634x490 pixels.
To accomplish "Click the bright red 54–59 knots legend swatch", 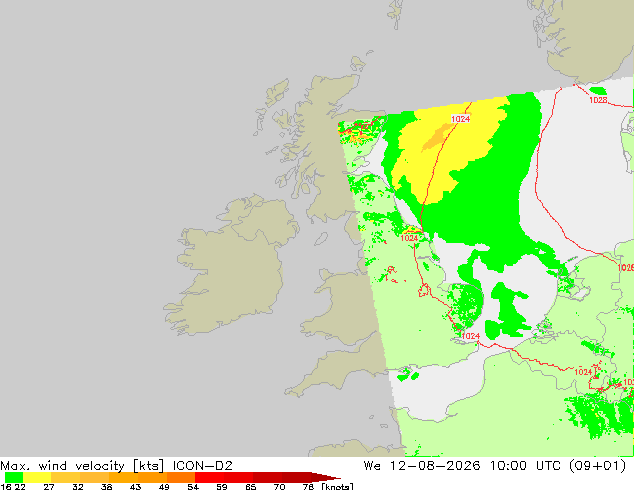I will [x=209, y=477].
